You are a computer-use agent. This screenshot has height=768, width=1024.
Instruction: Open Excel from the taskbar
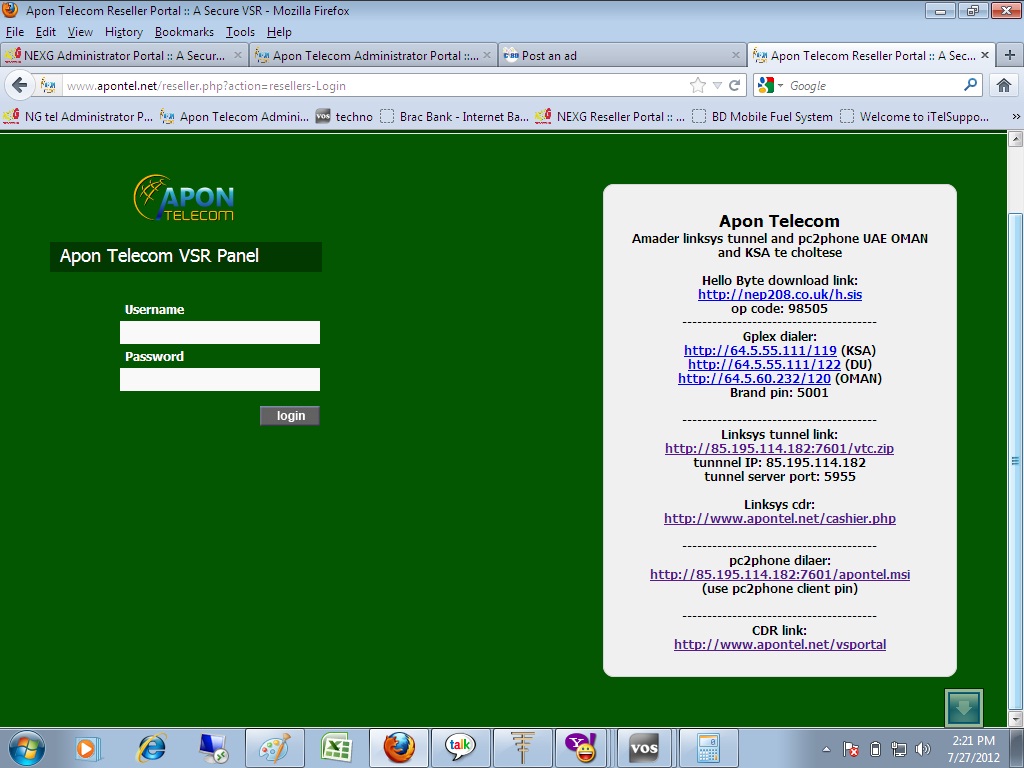tap(336, 748)
